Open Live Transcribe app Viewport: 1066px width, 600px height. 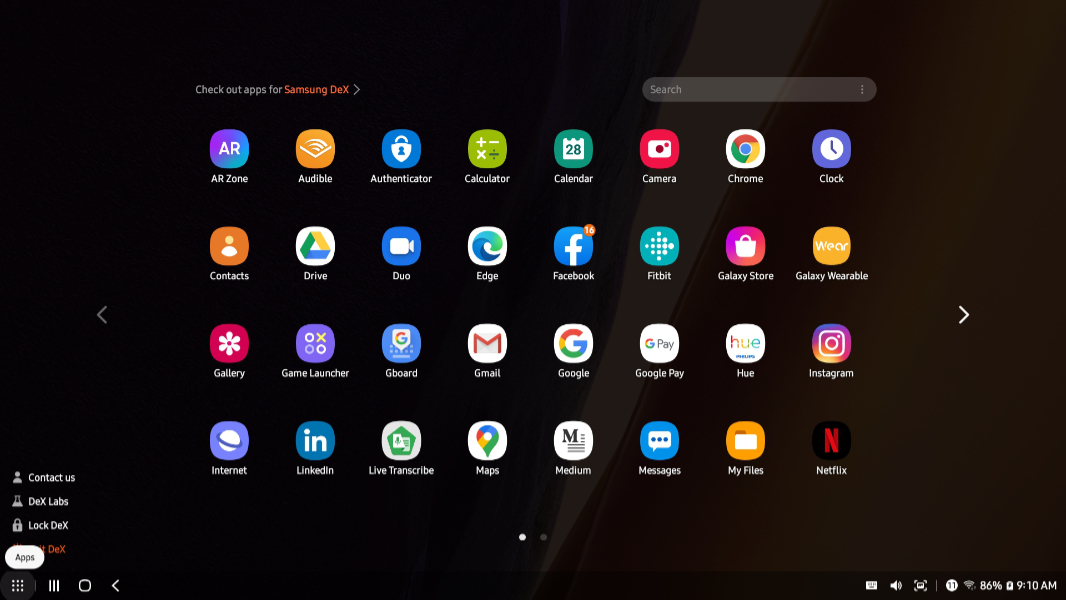[x=401, y=441]
